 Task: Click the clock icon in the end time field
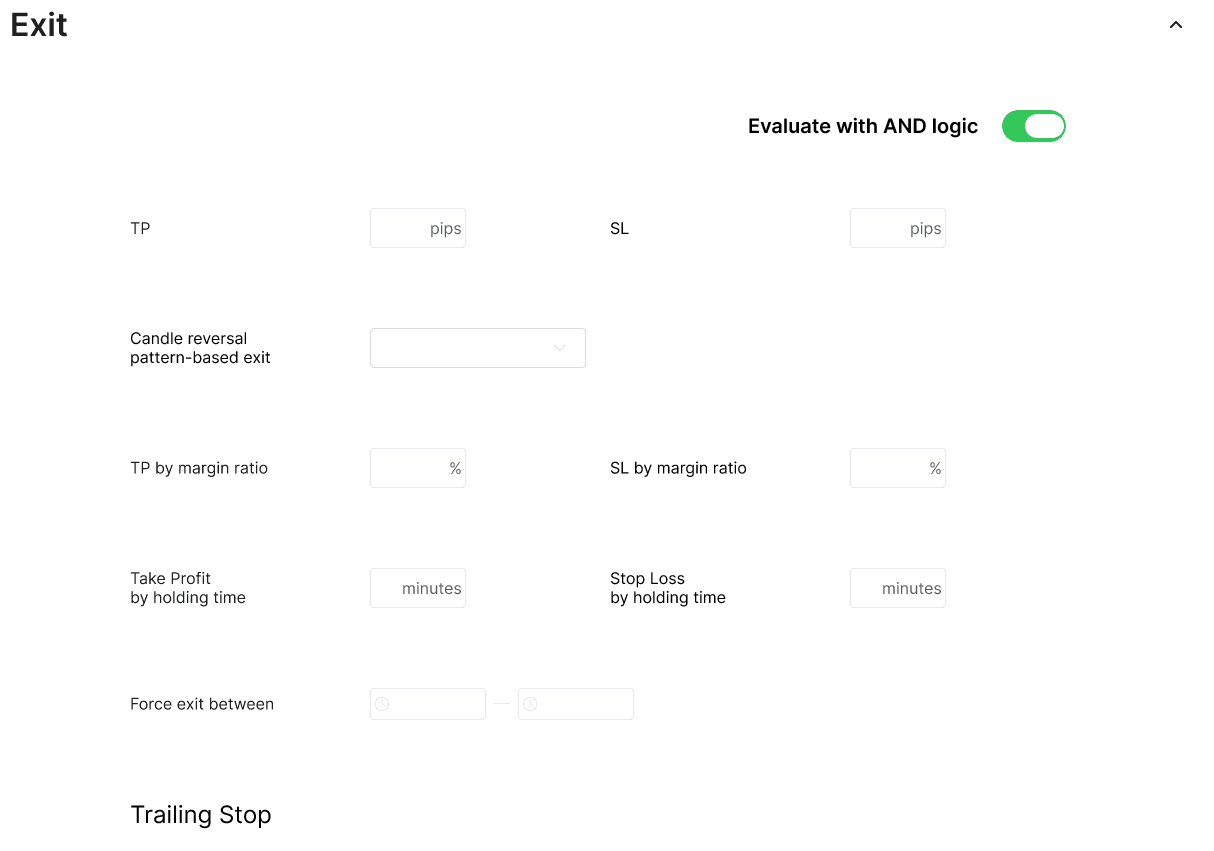click(530, 704)
